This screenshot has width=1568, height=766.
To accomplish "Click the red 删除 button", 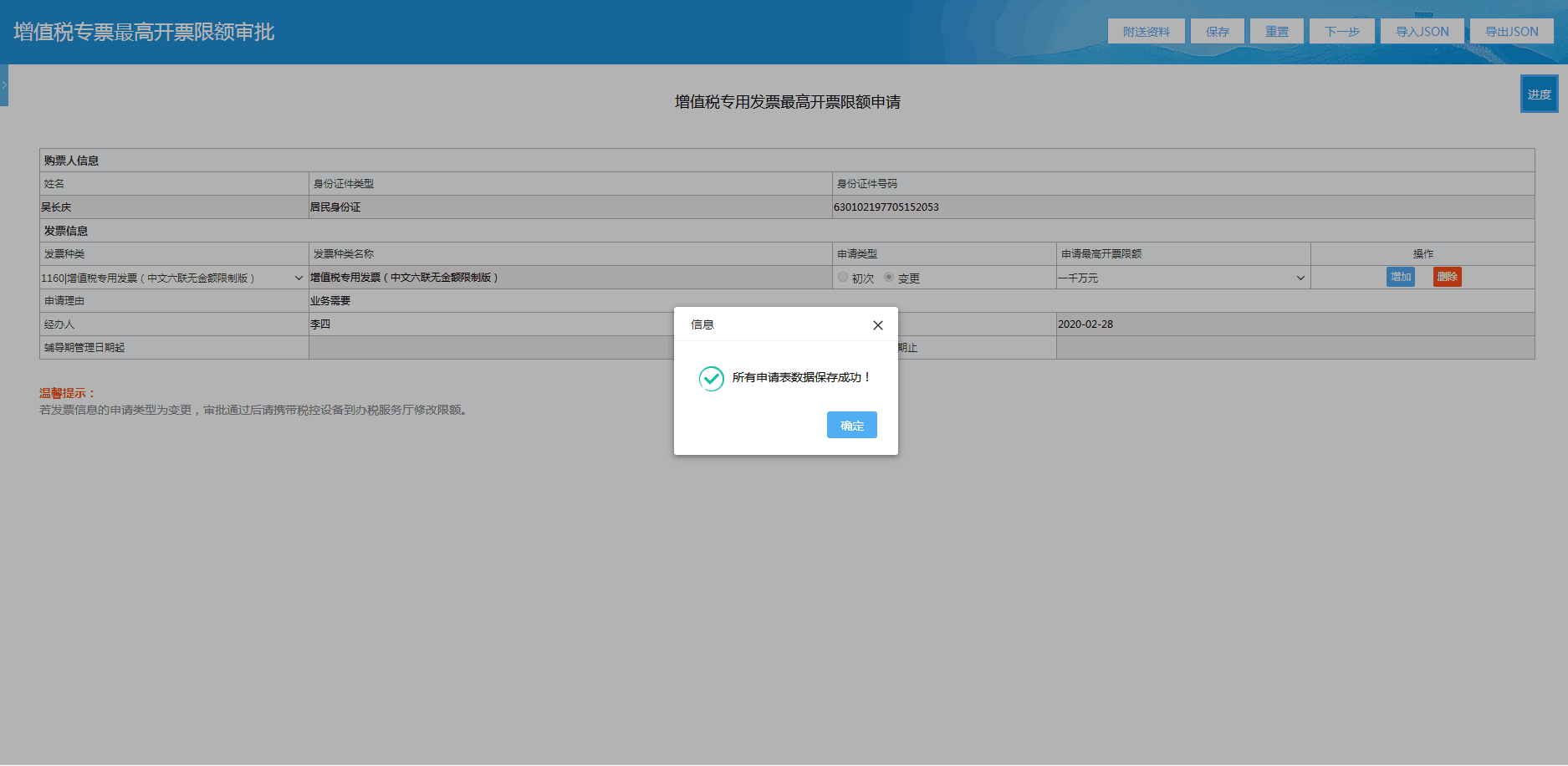I will point(1448,277).
